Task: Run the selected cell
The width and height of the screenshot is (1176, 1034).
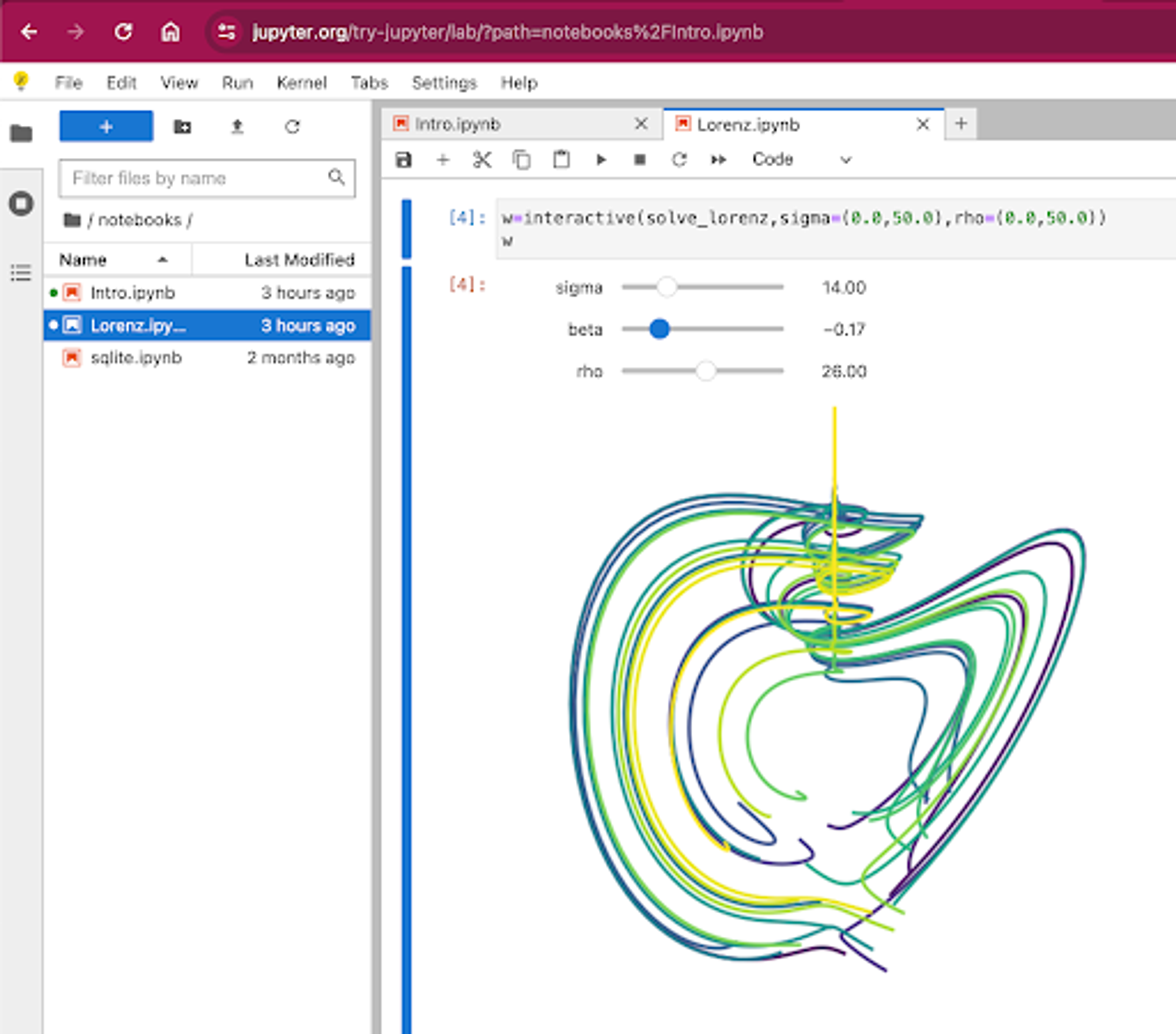Action: click(601, 160)
